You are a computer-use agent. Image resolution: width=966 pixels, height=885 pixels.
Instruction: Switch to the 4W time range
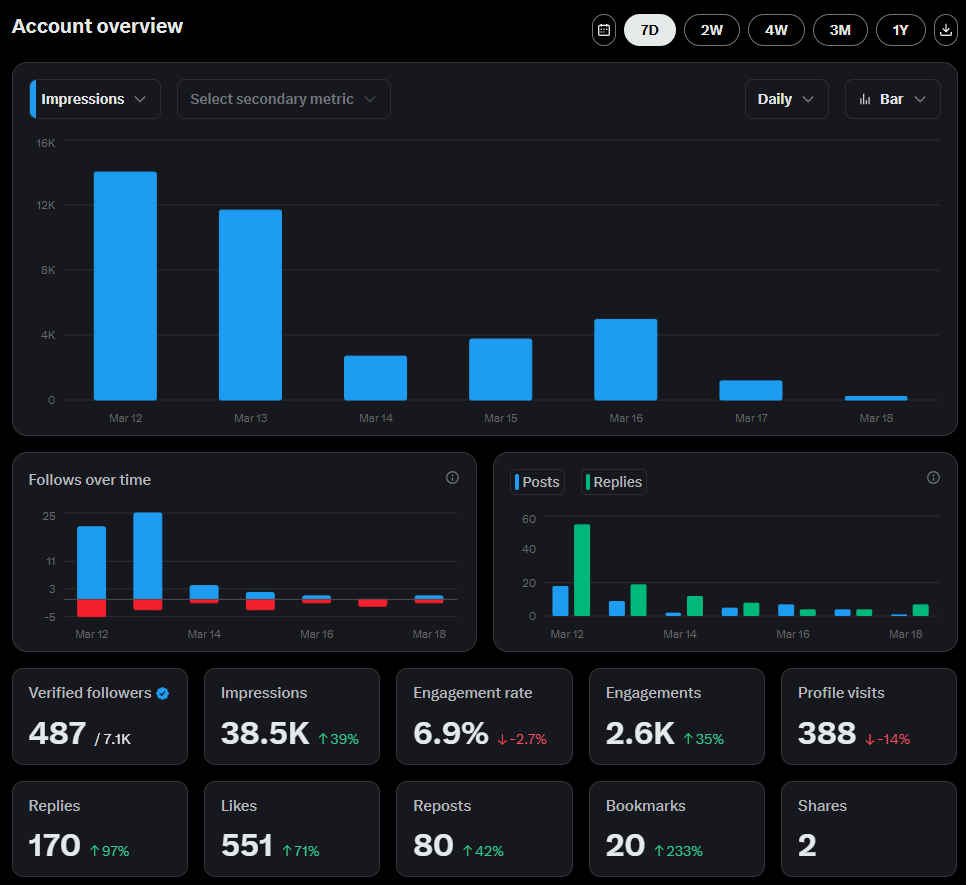(776, 30)
